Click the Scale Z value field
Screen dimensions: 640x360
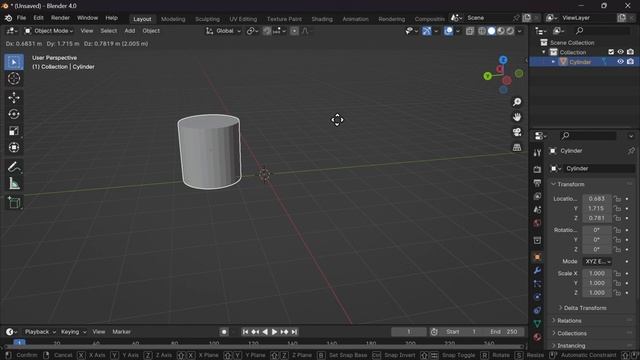pyautogui.click(x=597, y=293)
